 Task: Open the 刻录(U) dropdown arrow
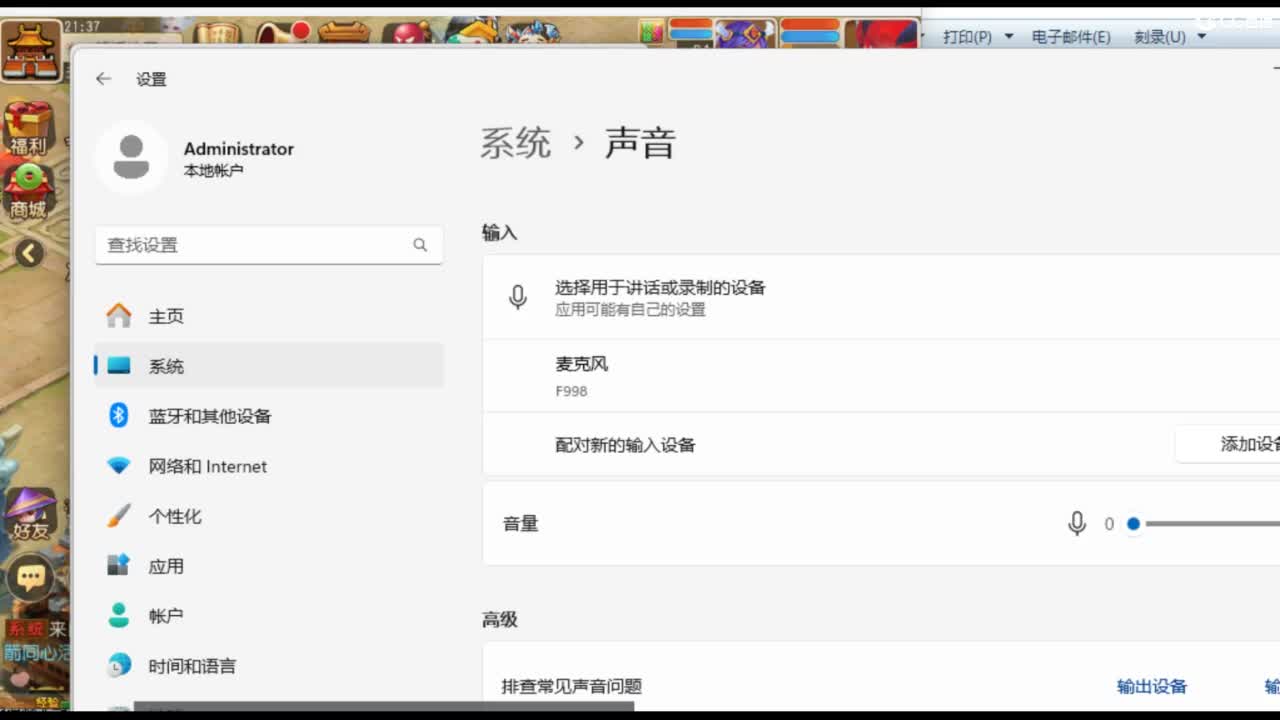coord(1201,37)
